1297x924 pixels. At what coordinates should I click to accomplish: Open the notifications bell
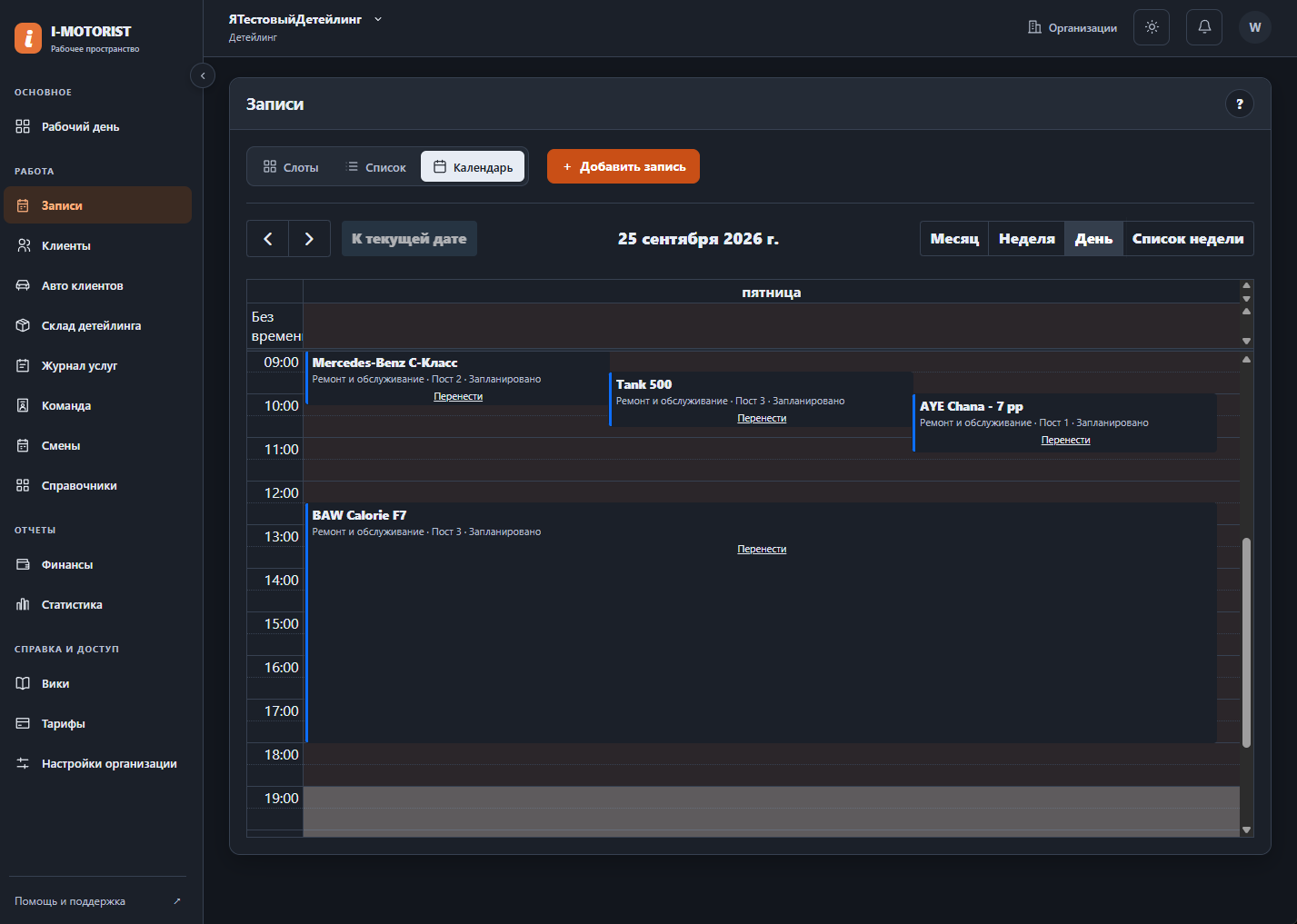point(1204,27)
